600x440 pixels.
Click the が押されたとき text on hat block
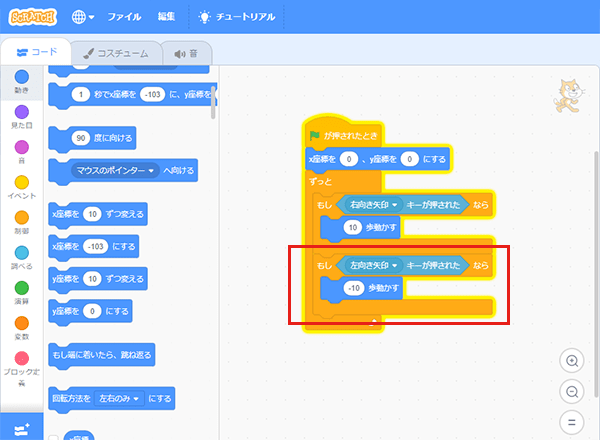pos(351,135)
